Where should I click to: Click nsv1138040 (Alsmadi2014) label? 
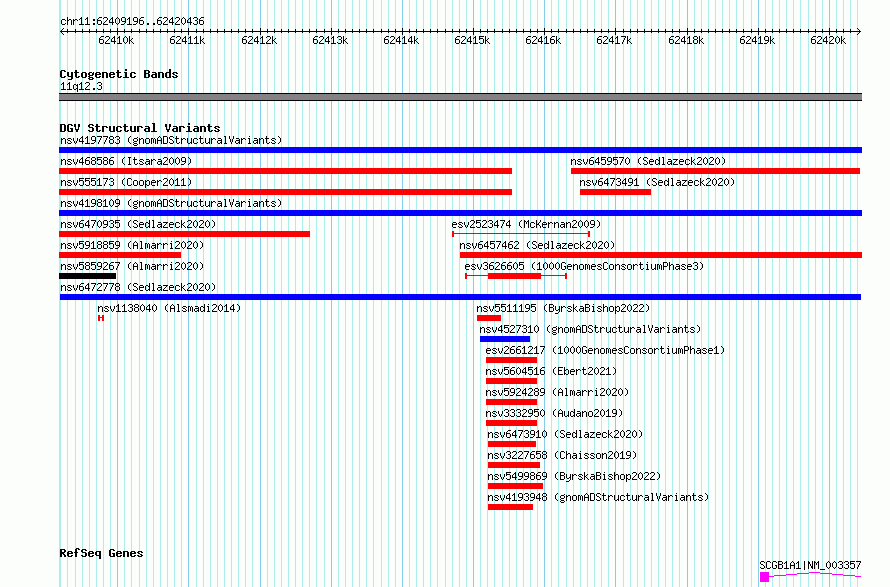[x=169, y=308]
